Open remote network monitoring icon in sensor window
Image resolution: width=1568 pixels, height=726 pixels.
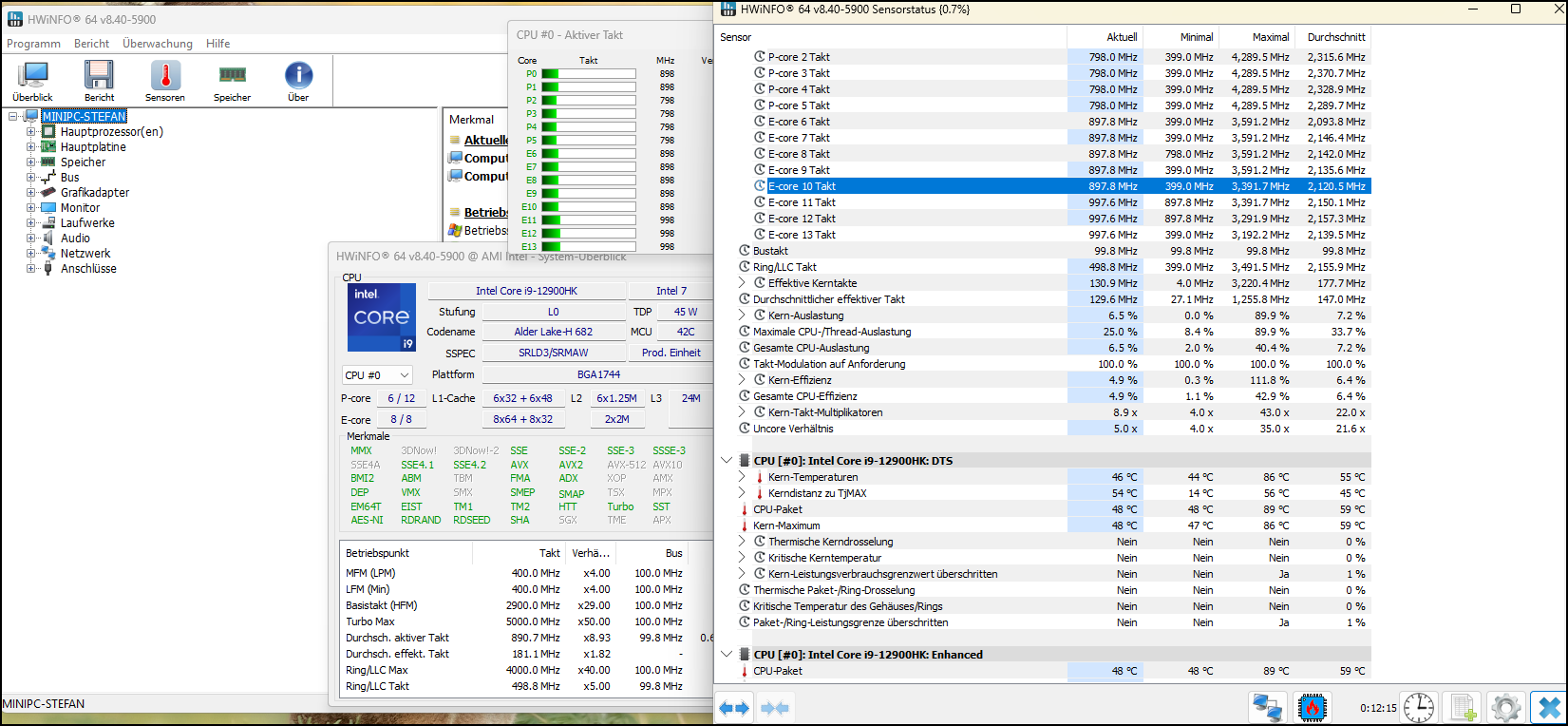[x=1267, y=708]
